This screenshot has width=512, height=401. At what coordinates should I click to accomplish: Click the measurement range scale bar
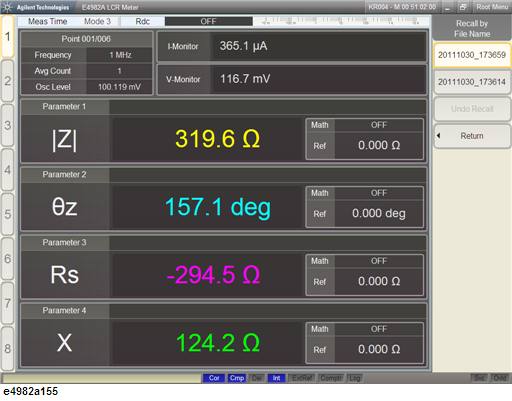point(341,21)
